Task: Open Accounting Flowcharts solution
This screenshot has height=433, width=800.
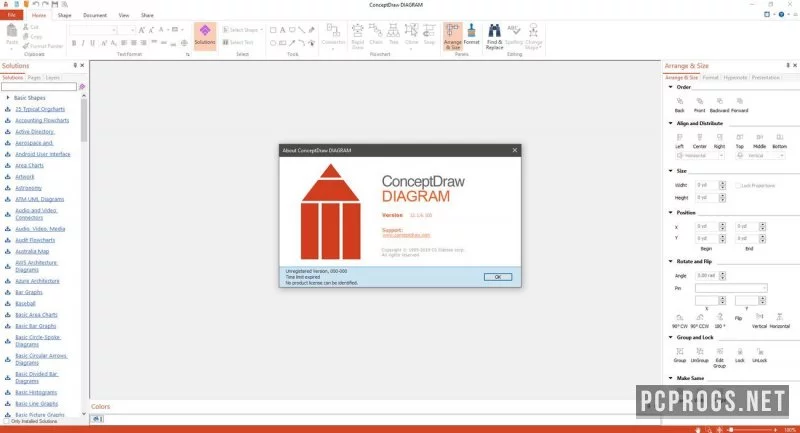Action: [42, 120]
